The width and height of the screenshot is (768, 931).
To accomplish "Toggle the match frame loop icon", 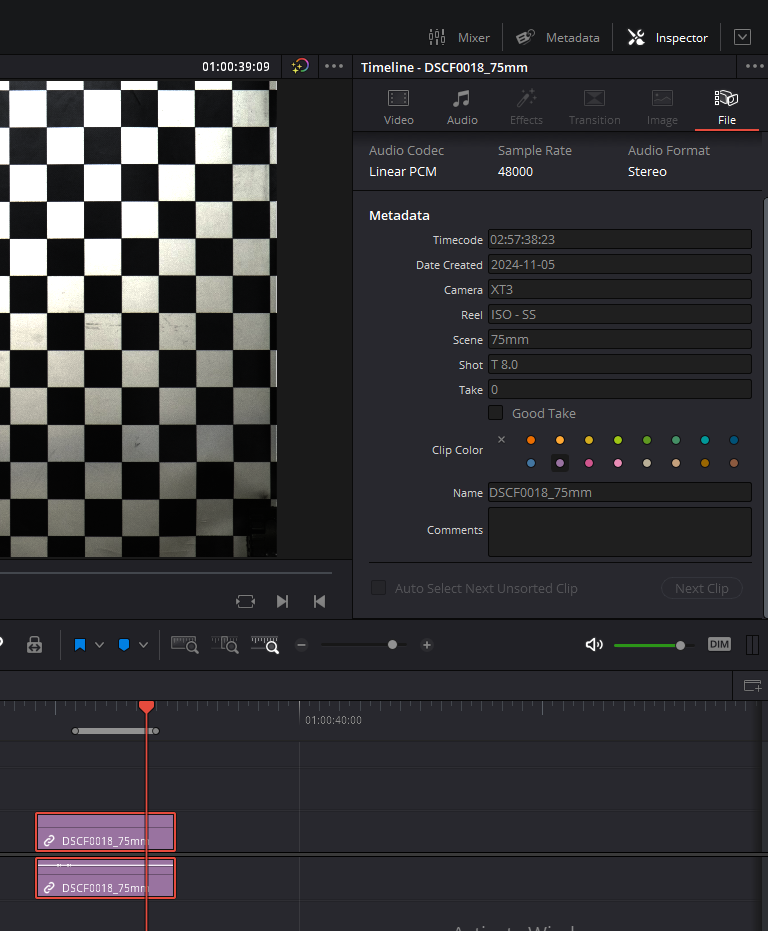I will tap(245, 601).
